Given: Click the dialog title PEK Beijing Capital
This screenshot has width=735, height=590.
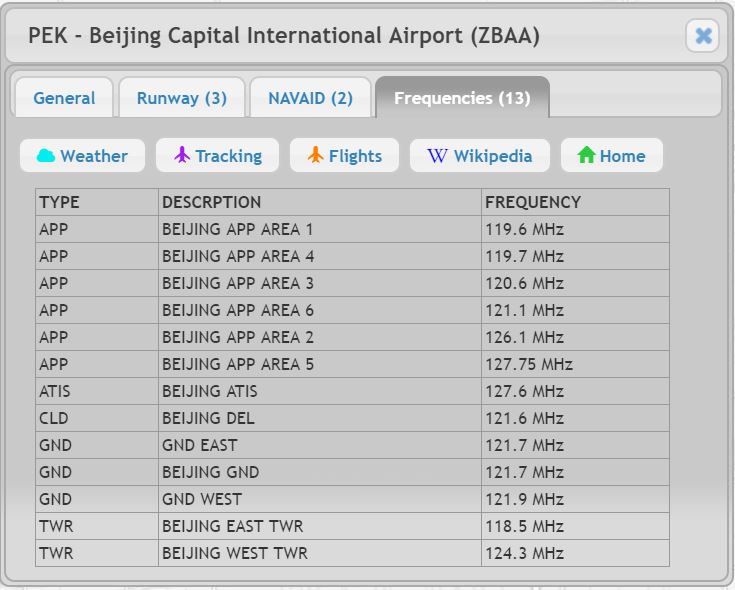Looking at the screenshot, I should click(x=284, y=36).
